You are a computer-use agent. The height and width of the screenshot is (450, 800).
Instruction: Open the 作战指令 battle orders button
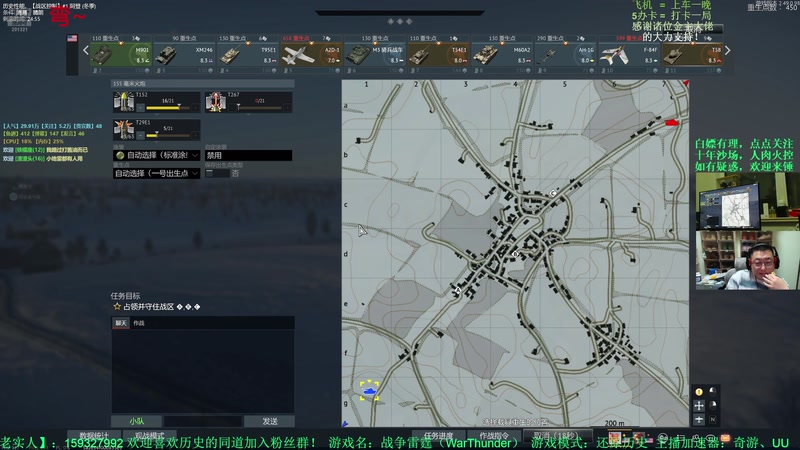[x=494, y=435]
